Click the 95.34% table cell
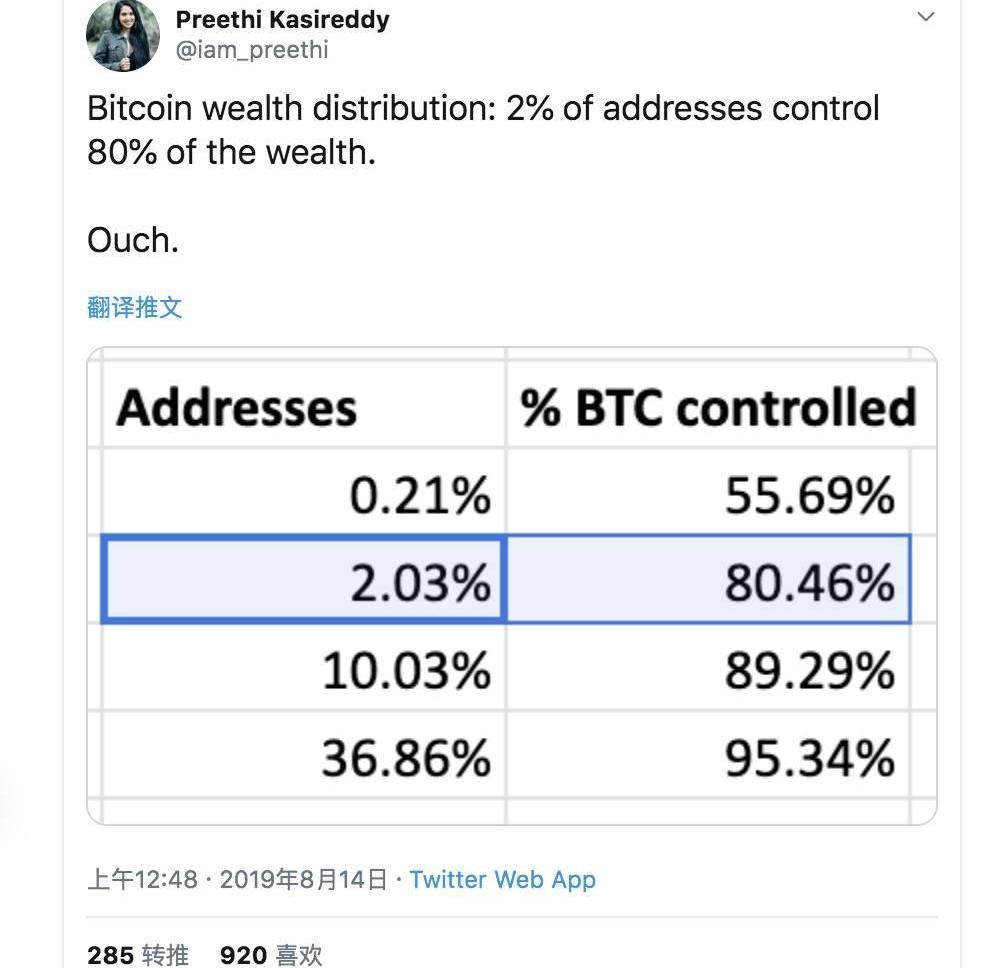The width and height of the screenshot is (996, 968). (709, 755)
